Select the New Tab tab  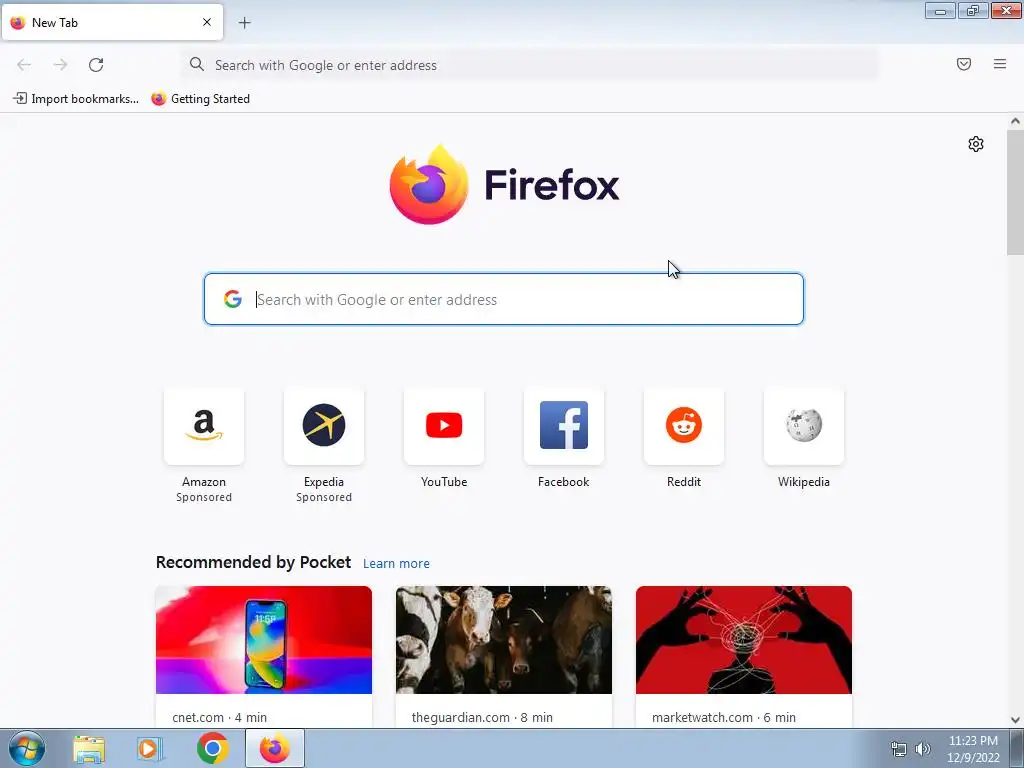click(x=112, y=22)
